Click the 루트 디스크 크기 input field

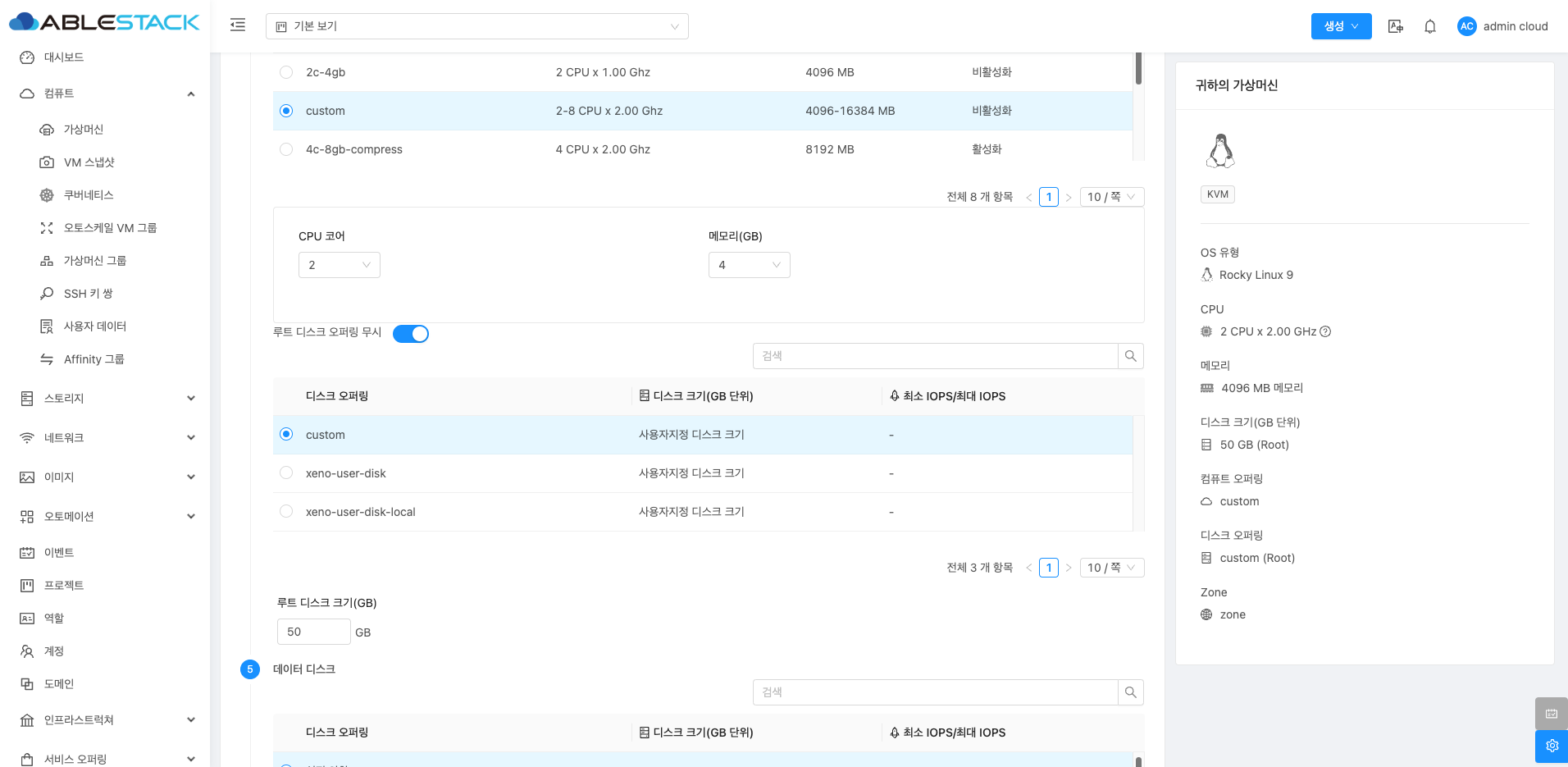(x=314, y=632)
